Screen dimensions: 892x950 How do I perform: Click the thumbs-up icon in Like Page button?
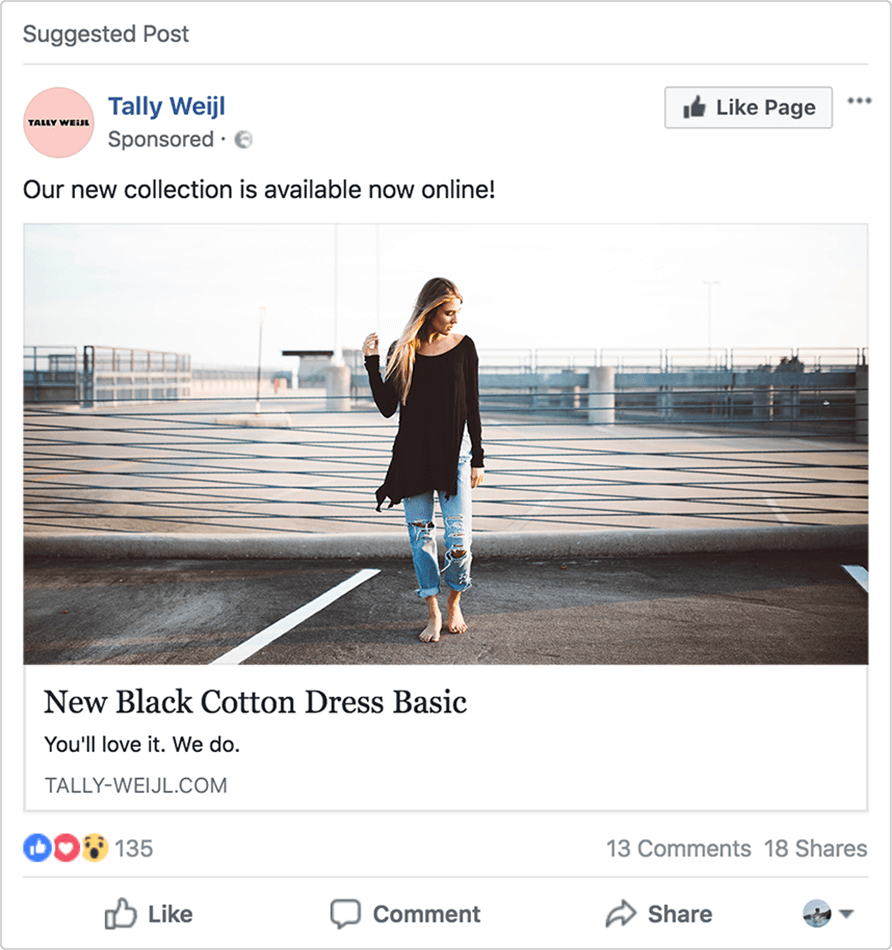[x=694, y=107]
